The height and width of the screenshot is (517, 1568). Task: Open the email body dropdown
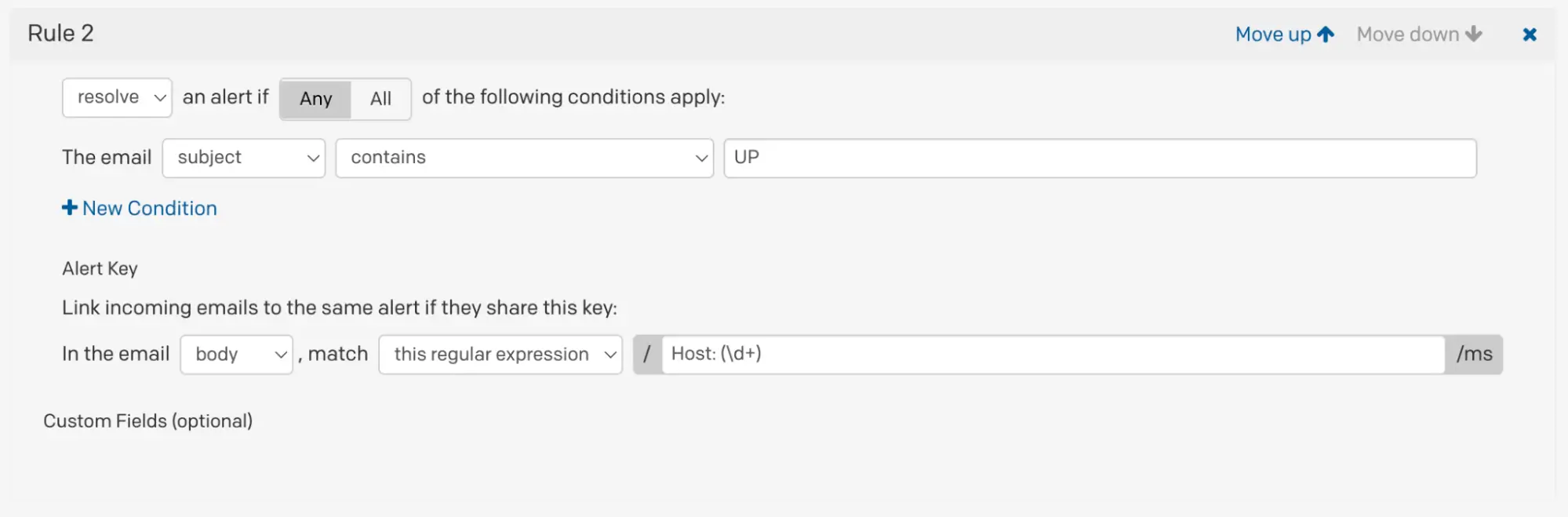[236, 355]
